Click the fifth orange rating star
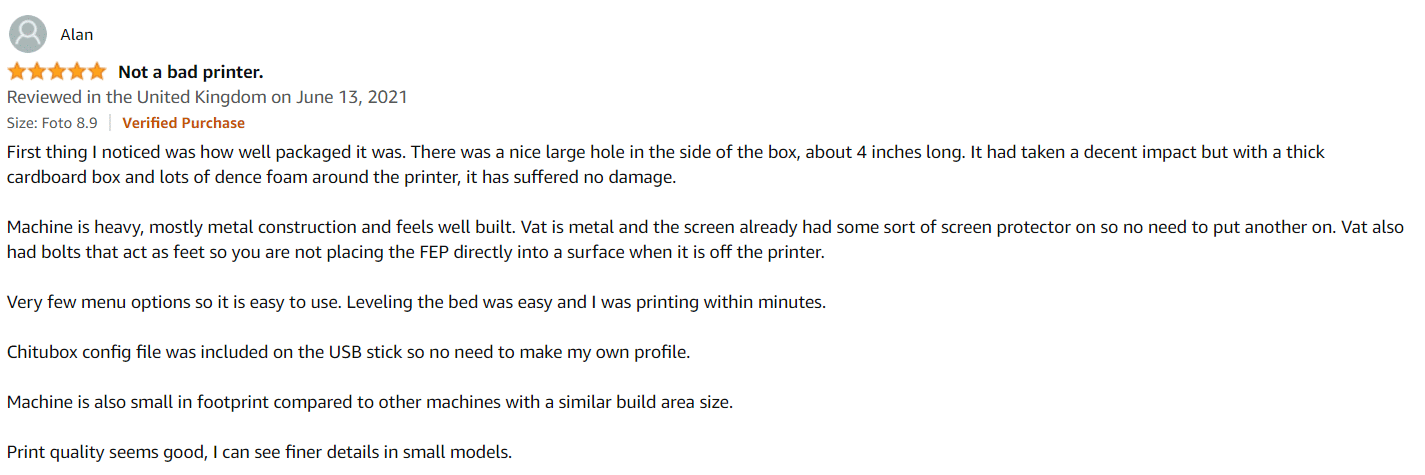This screenshot has width=1425, height=475. click(x=95, y=72)
